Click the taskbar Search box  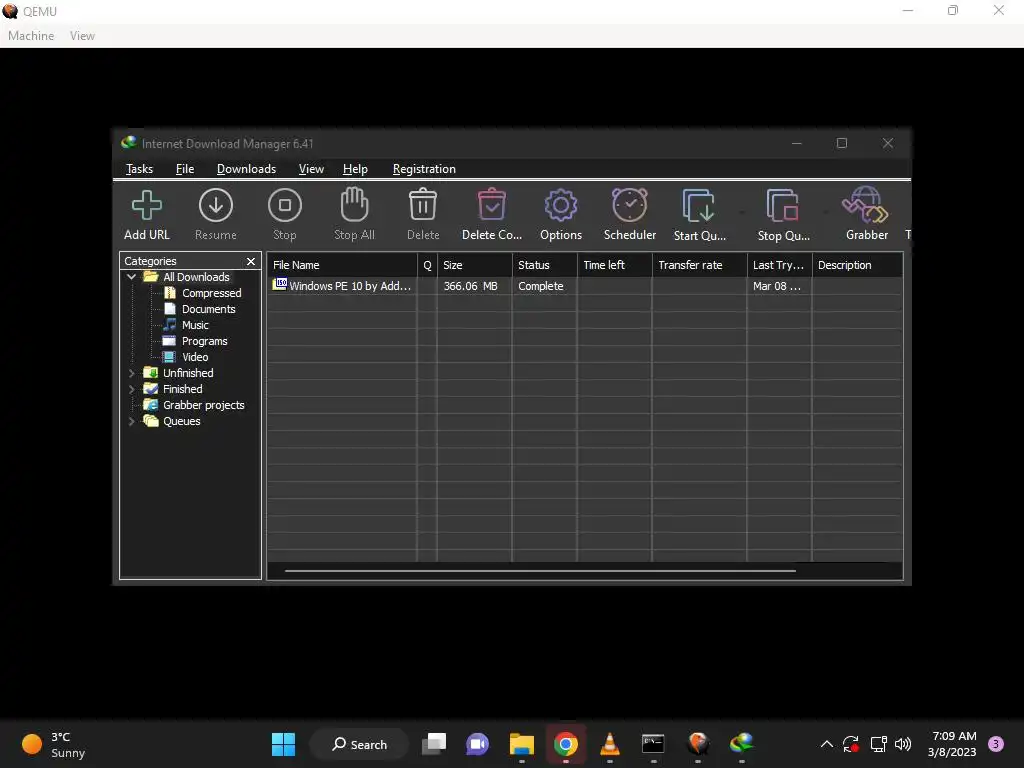[359, 744]
